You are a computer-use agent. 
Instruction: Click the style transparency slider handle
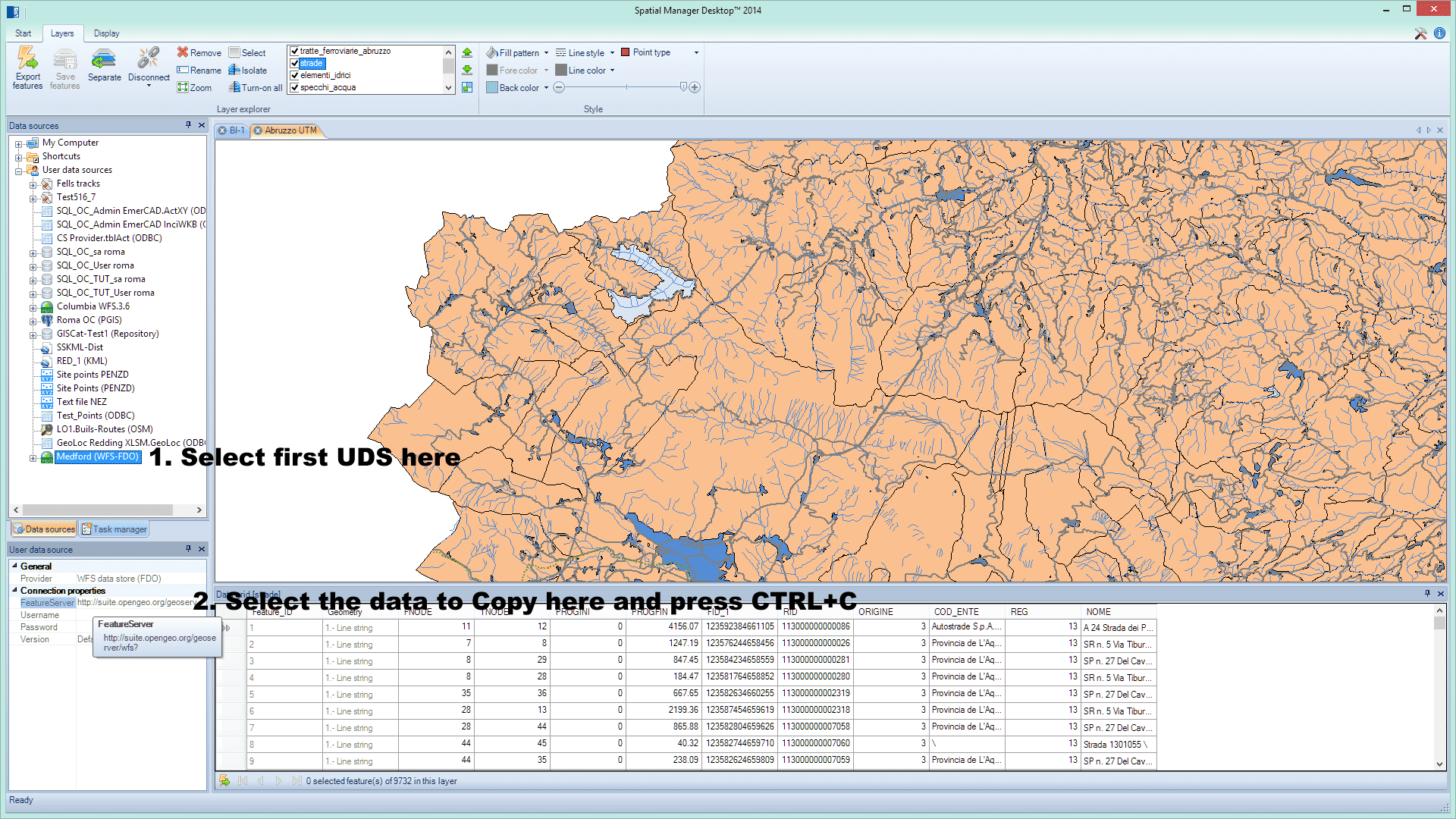coord(683,87)
